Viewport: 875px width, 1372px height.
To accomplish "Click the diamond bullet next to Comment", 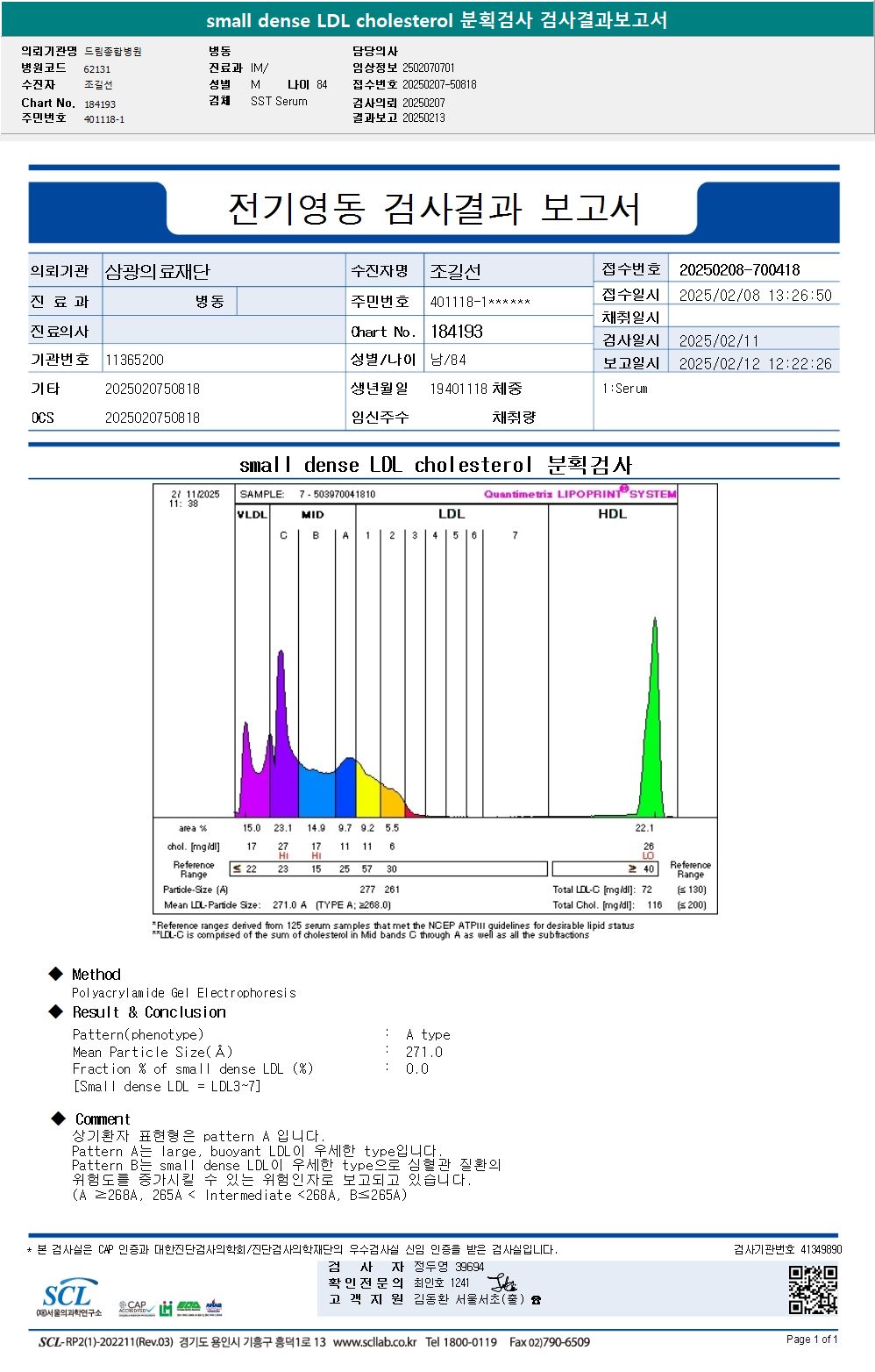I will tap(59, 1118).
